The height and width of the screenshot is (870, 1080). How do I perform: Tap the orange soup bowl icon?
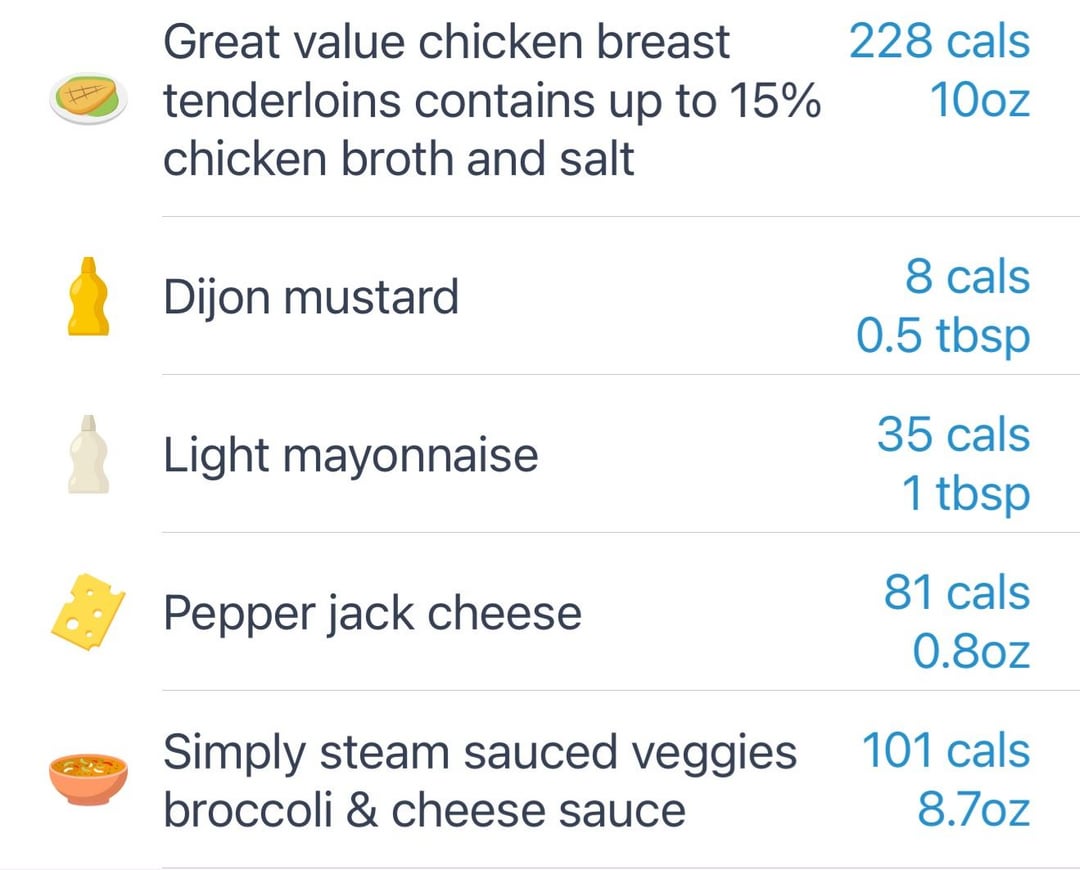point(88,779)
